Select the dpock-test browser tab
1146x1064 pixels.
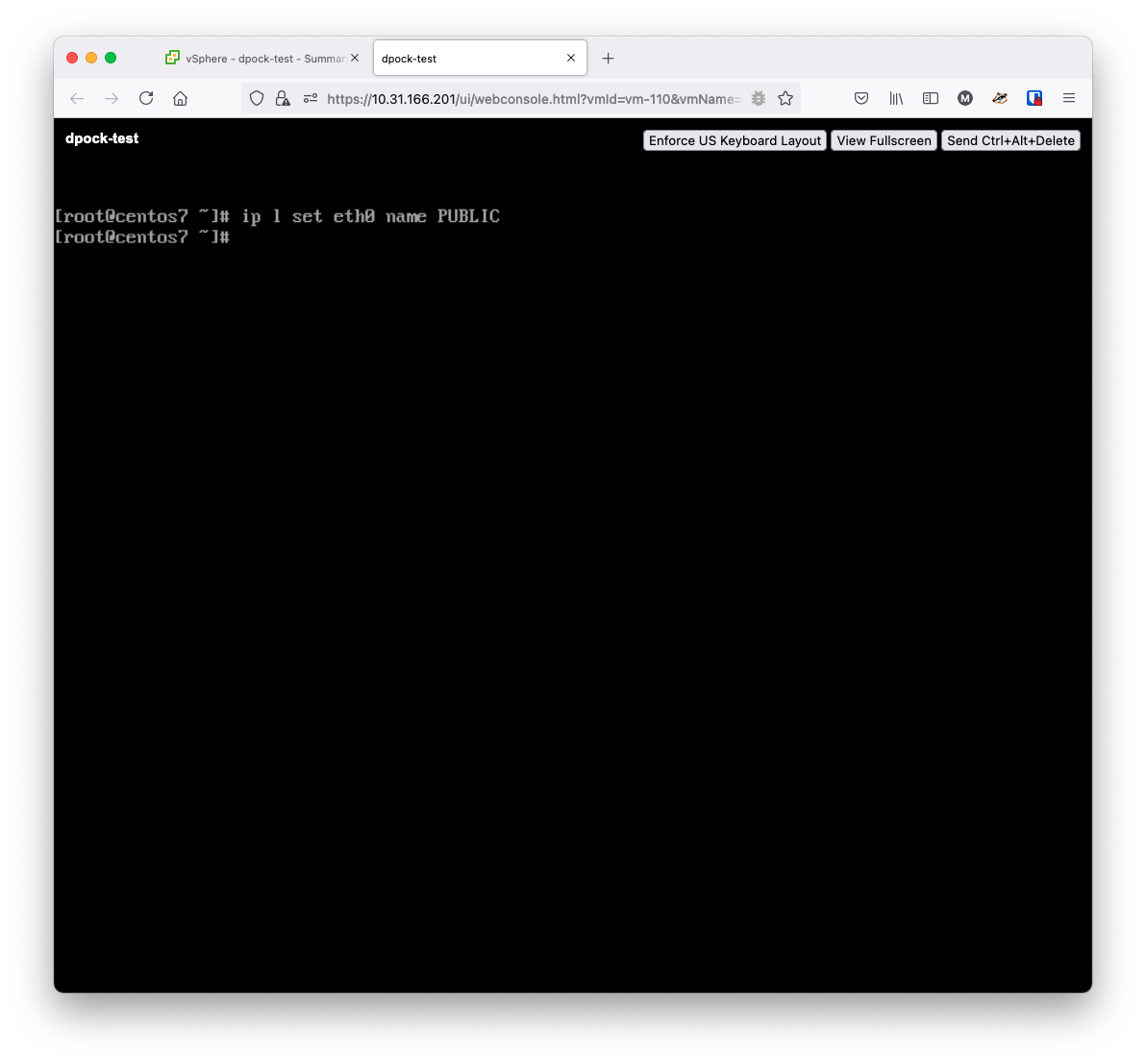pyautogui.click(x=480, y=58)
